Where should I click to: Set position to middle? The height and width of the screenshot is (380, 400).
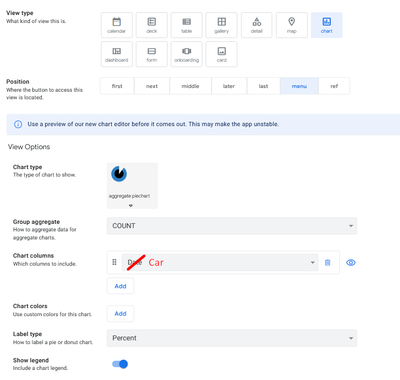pyautogui.click(x=190, y=86)
